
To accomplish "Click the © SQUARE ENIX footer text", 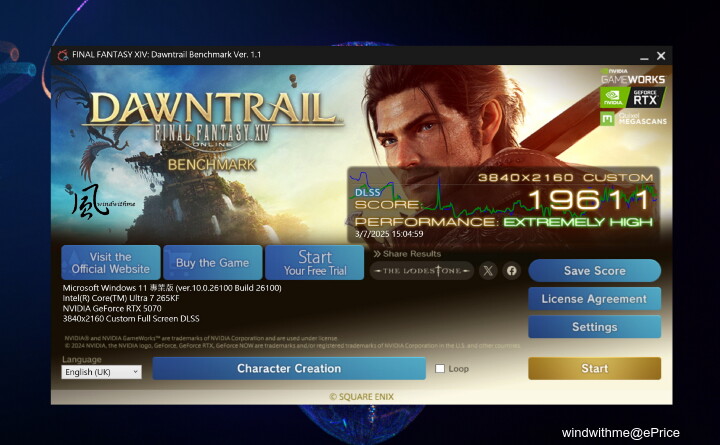I will pyautogui.click(x=361, y=397).
